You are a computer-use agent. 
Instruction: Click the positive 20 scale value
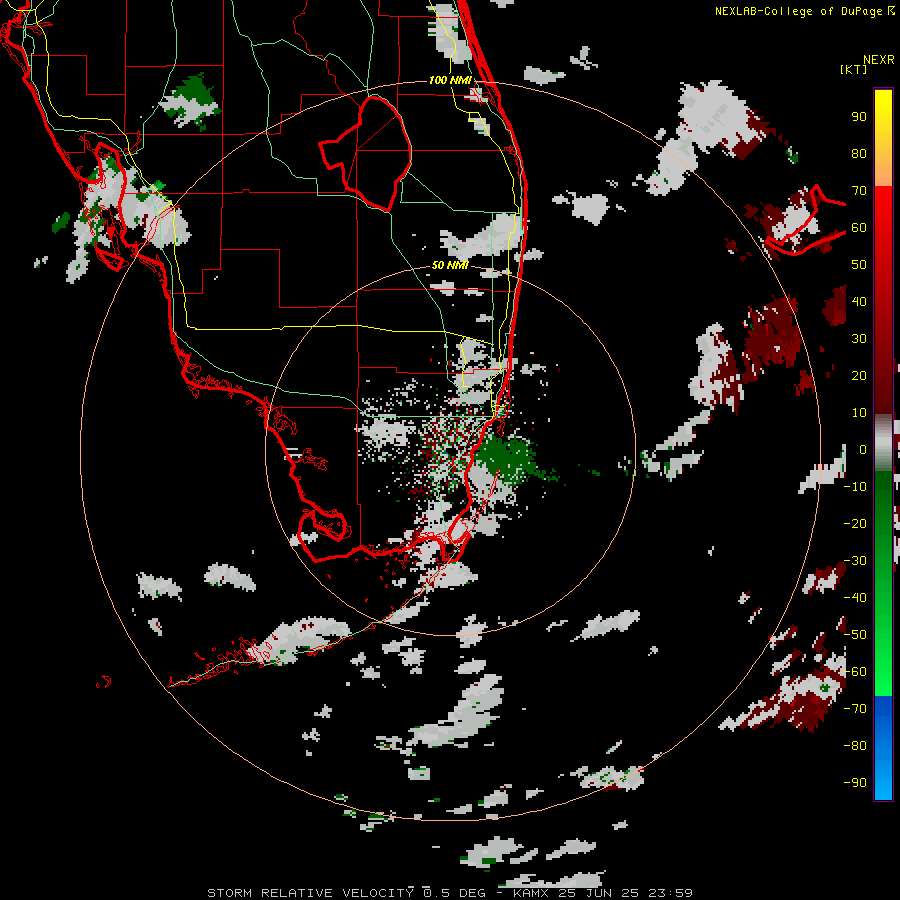pyautogui.click(x=859, y=376)
